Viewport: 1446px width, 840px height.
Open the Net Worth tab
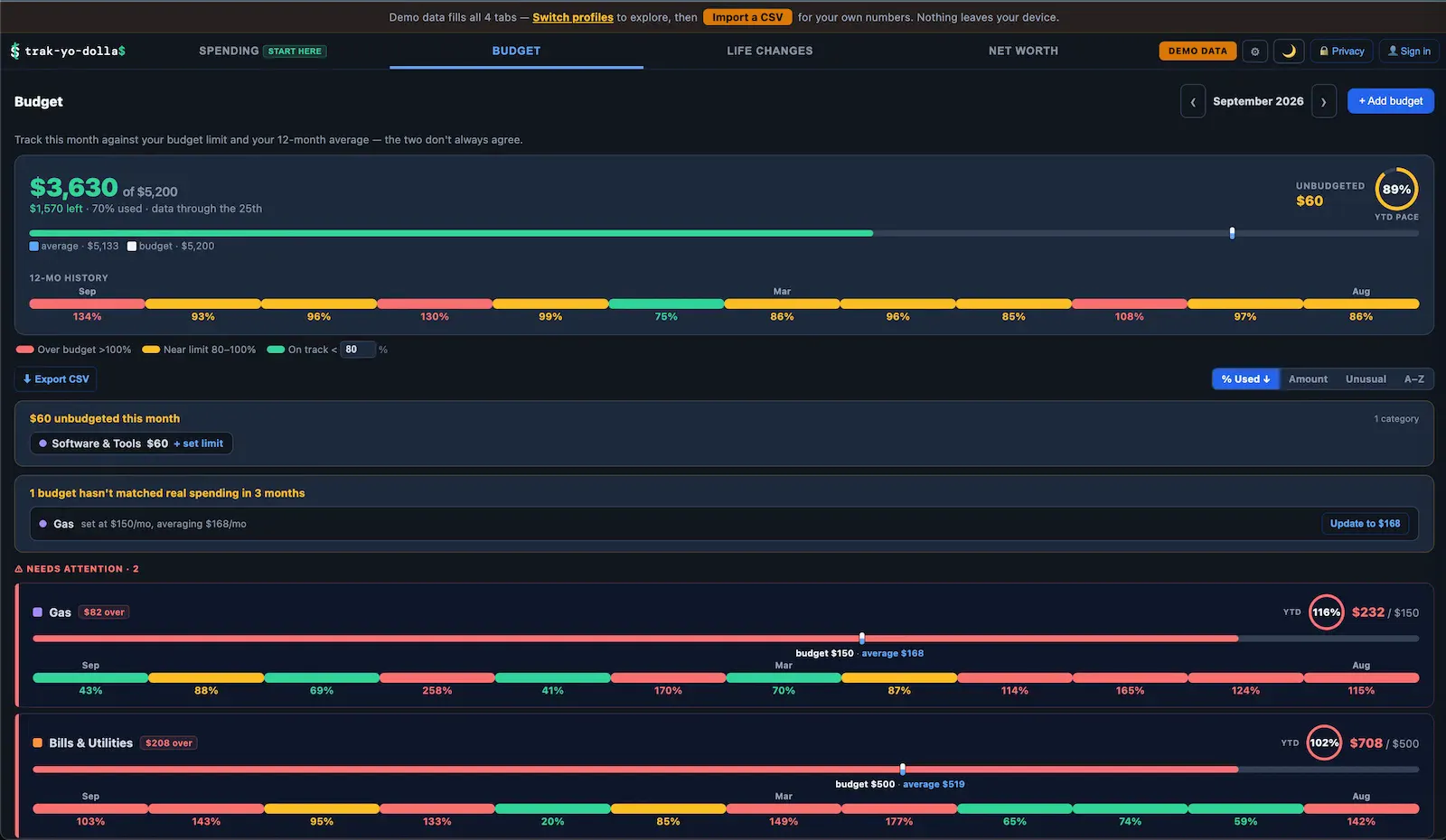pyautogui.click(x=1023, y=51)
